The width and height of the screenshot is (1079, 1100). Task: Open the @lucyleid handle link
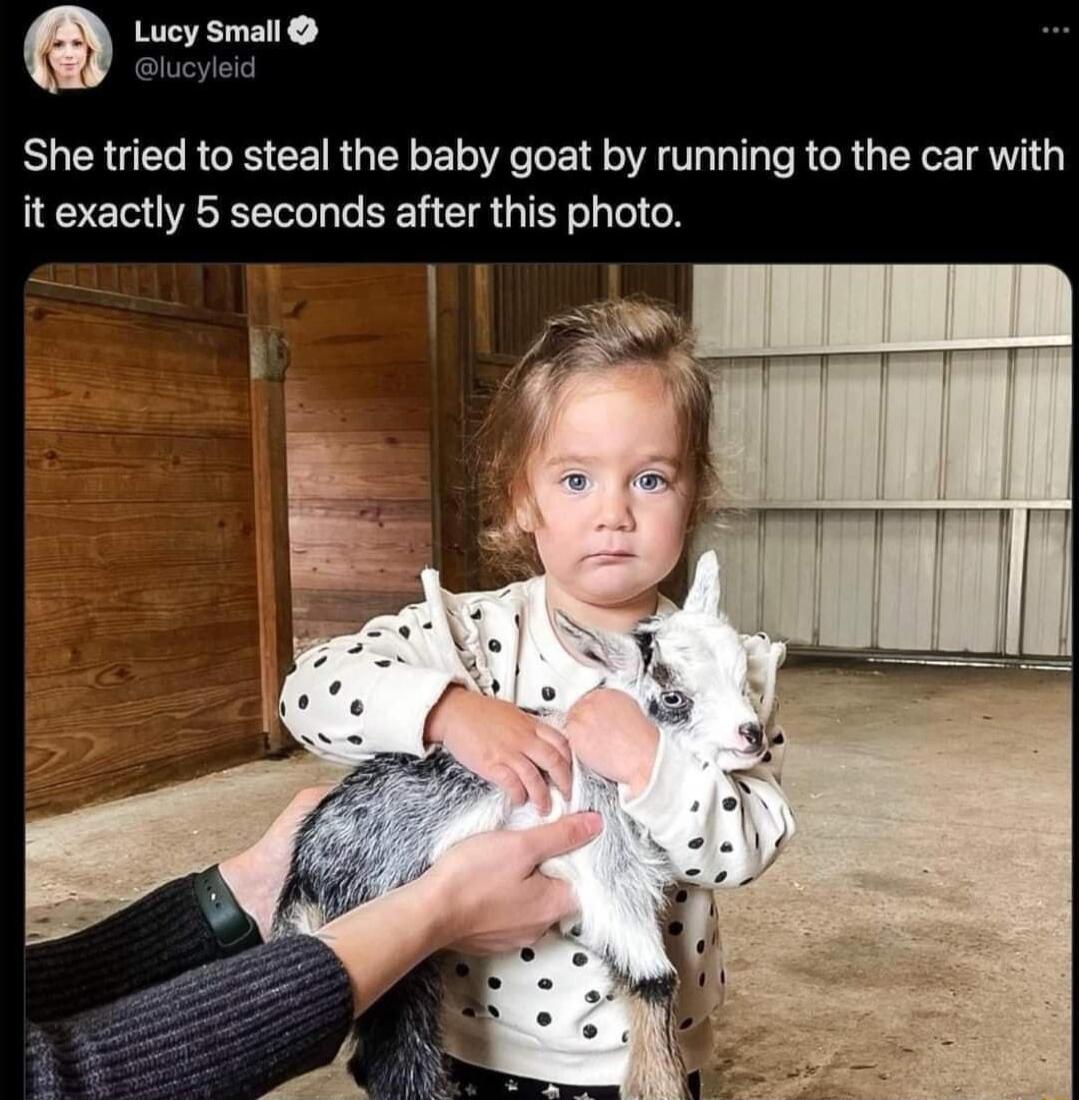[194, 69]
